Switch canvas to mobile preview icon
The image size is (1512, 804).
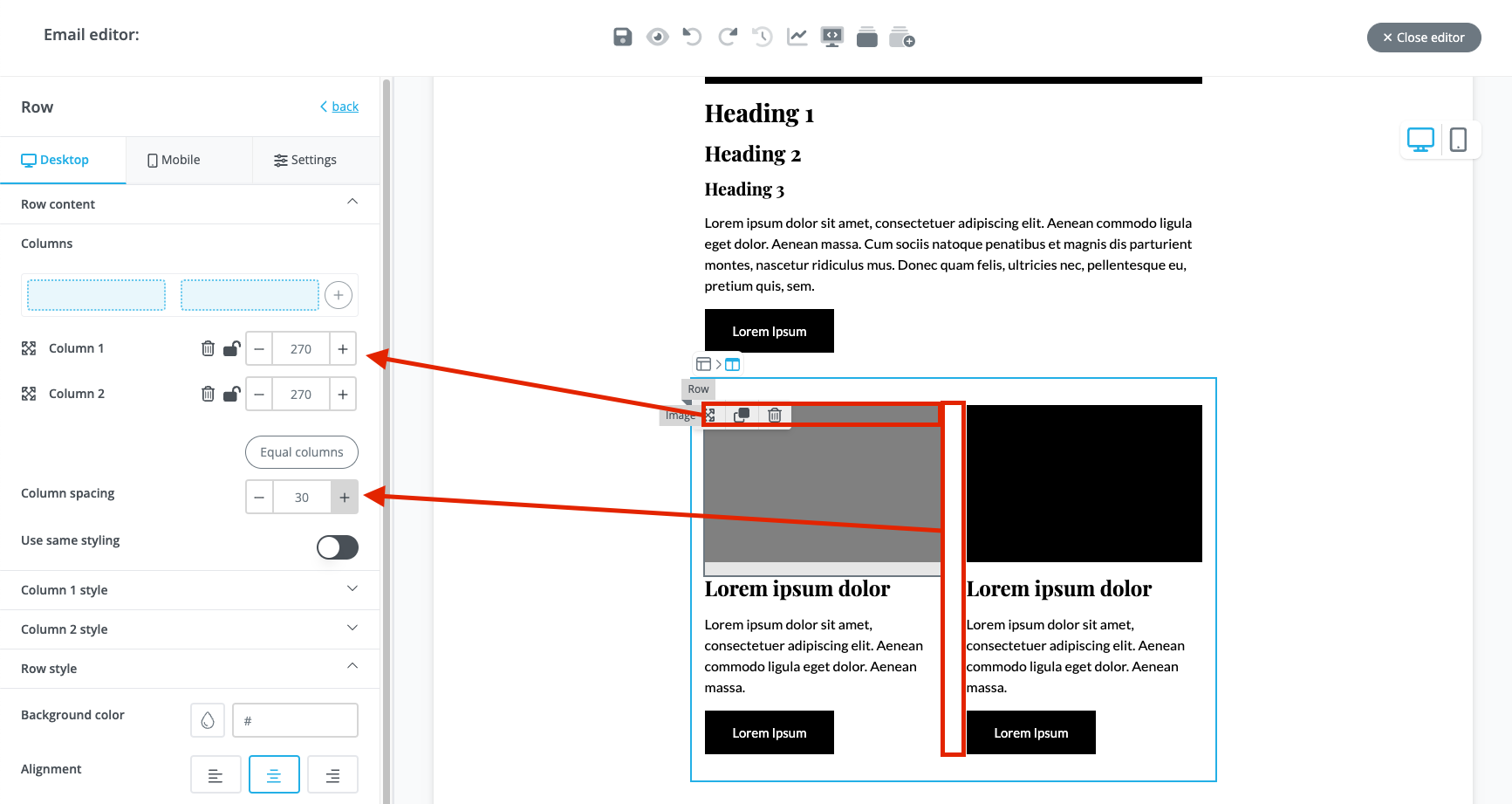(1458, 140)
